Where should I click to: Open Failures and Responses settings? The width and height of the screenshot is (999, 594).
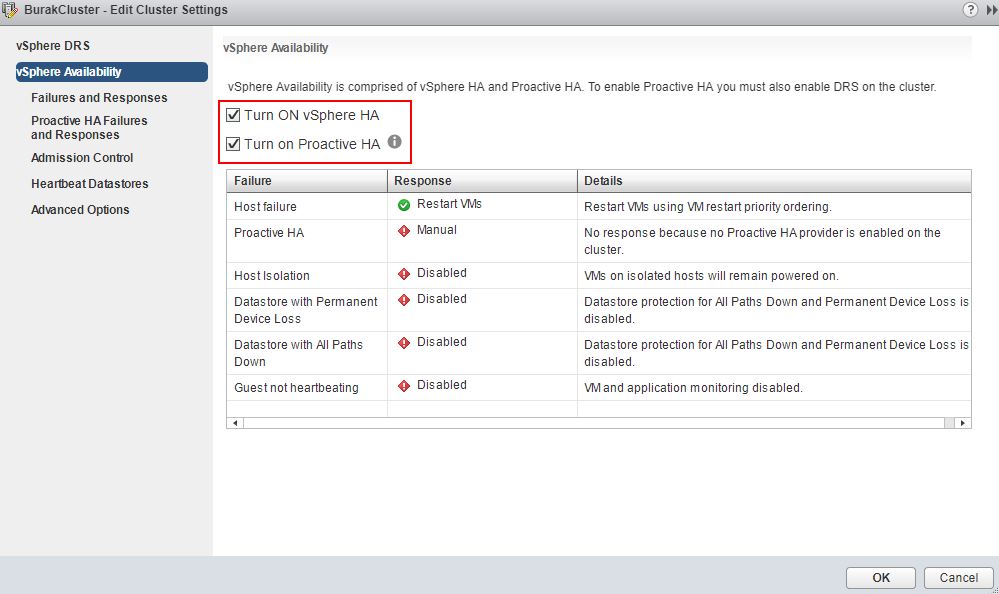(99, 98)
